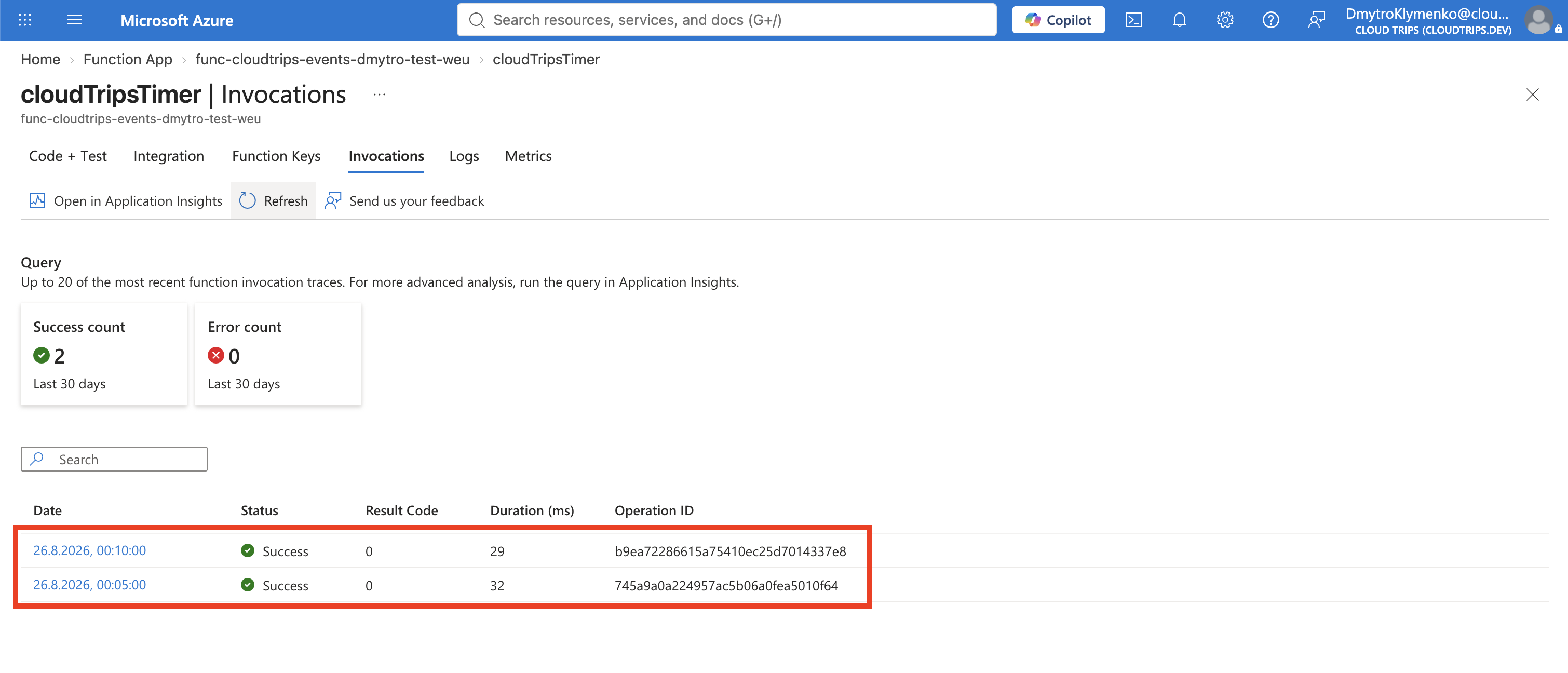
Task: Click Success status of 00:10:00 row
Action: coord(275,551)
